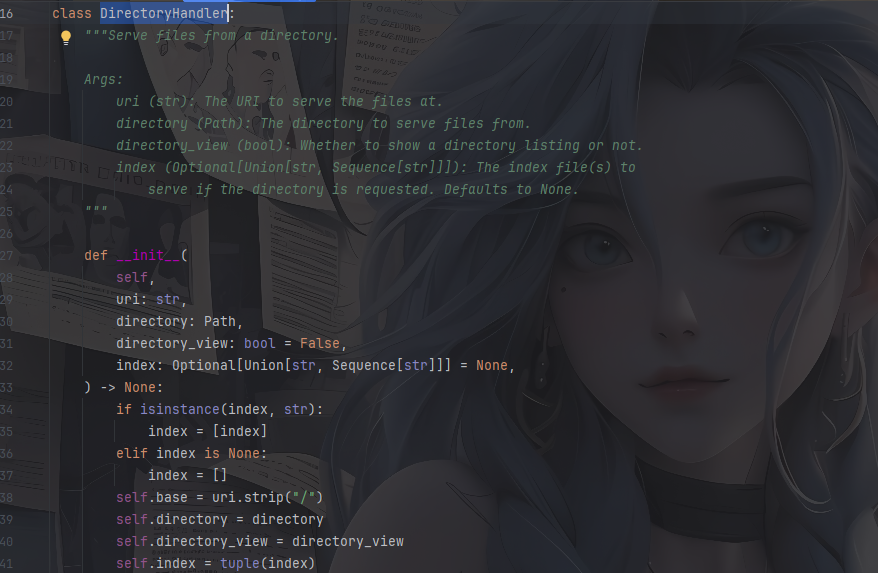878x573 pixels.
Task: Click line number 38 in the gutter
Action: [7, 497]
